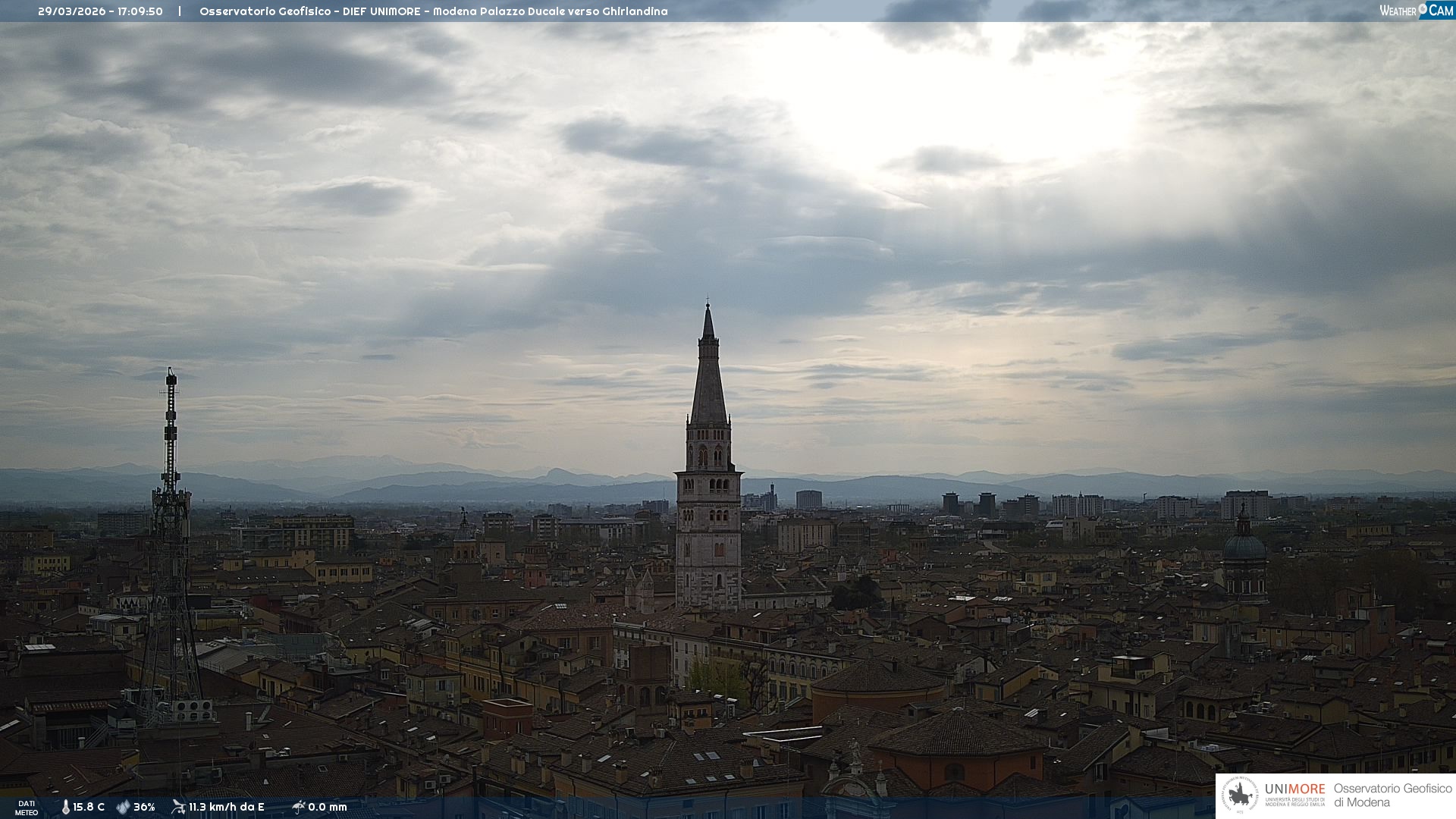Click the WeatherCam camera lens icon
Screen dimensions: 1456x819
1423,9
